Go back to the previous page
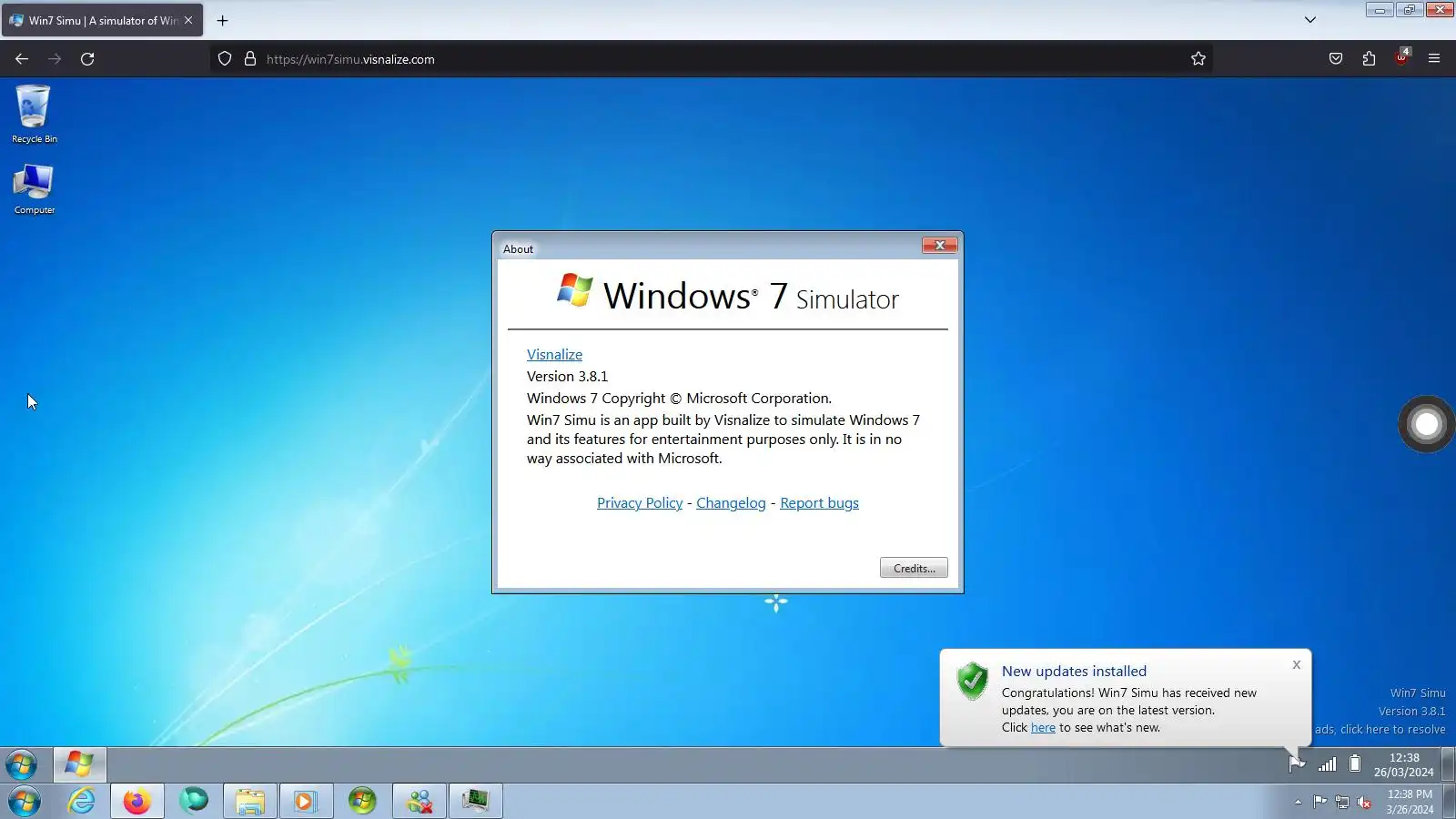 click(x=22, y=59)
